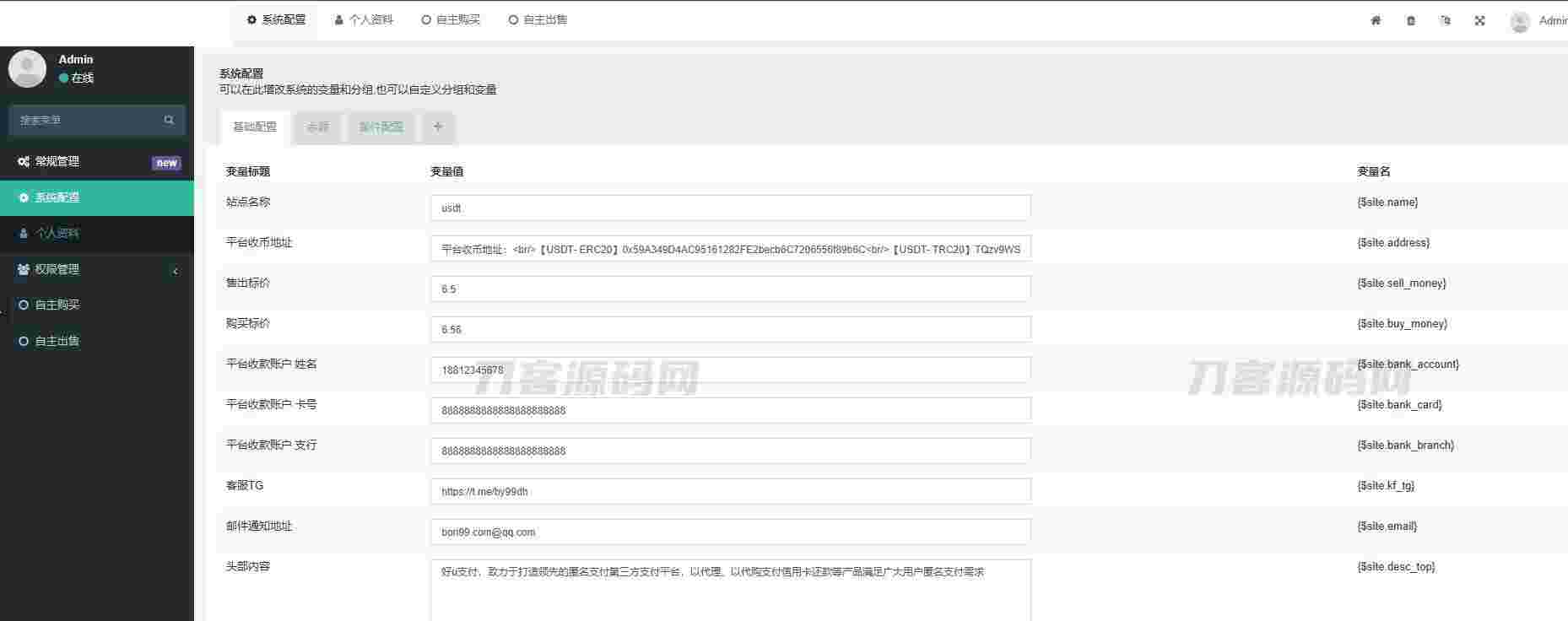Click the gears icon beside 常规管理

(24, 161)
